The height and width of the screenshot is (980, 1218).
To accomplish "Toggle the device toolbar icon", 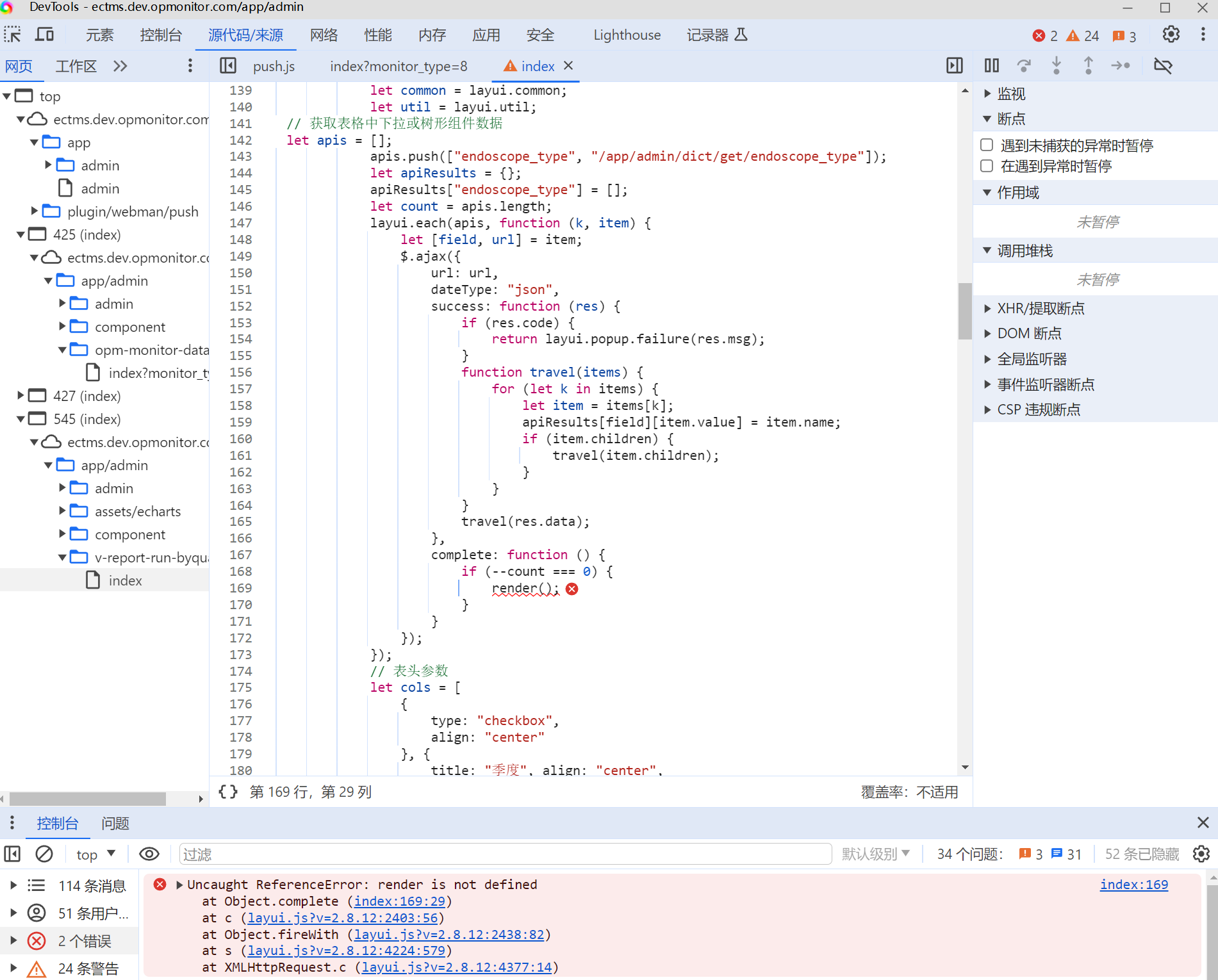I will pos(44,35).
